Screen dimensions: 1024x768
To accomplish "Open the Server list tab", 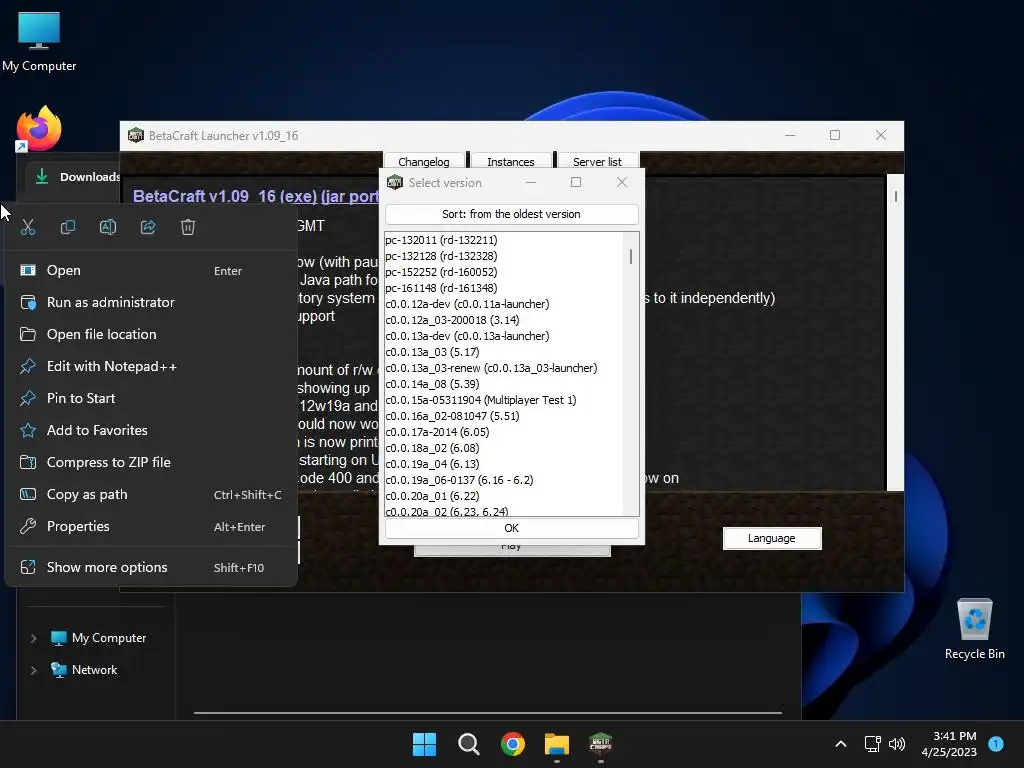I will point(598,161).
